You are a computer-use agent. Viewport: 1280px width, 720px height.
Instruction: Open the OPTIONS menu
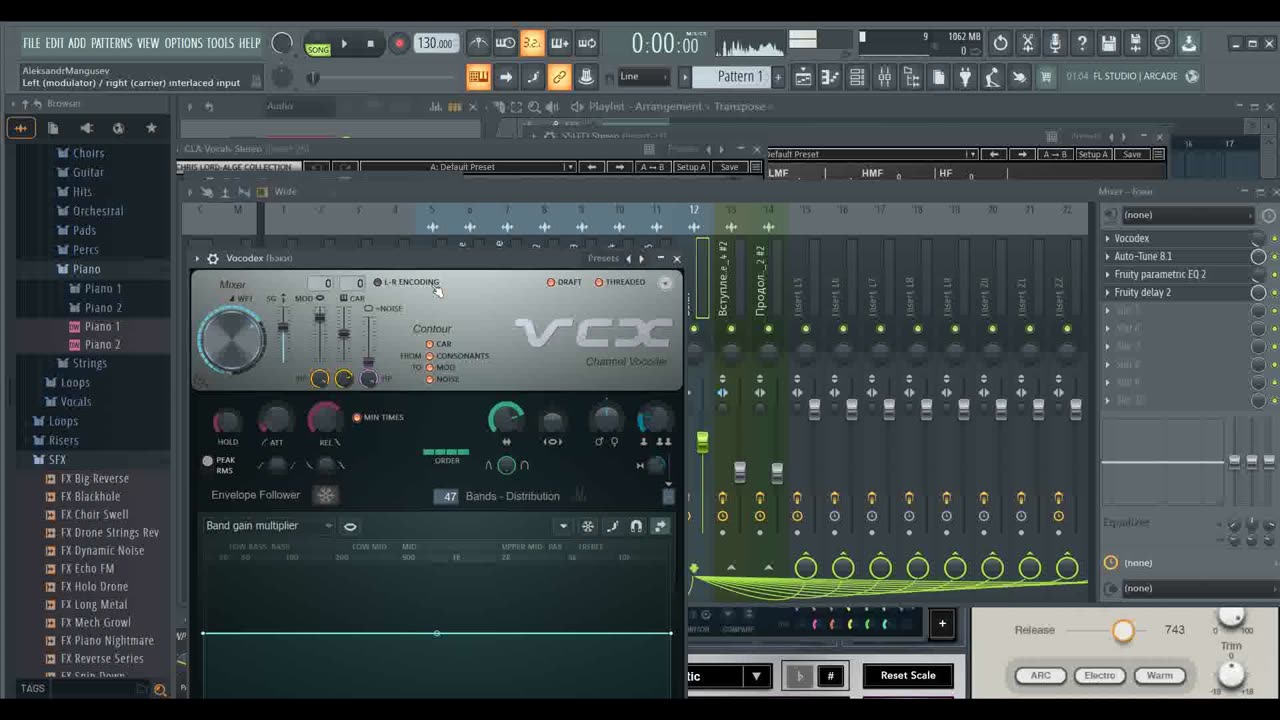coord(183,43)
